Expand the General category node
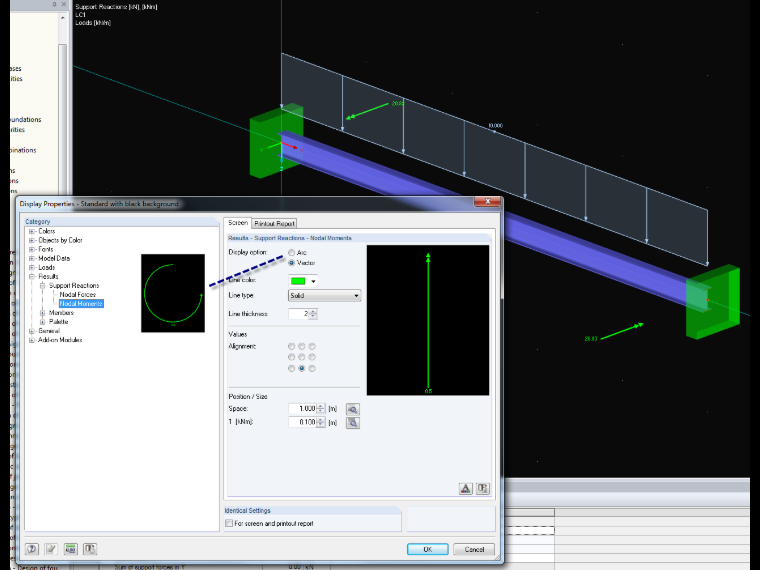The width and height of the screenshot is (760, 570). [32, 331]
